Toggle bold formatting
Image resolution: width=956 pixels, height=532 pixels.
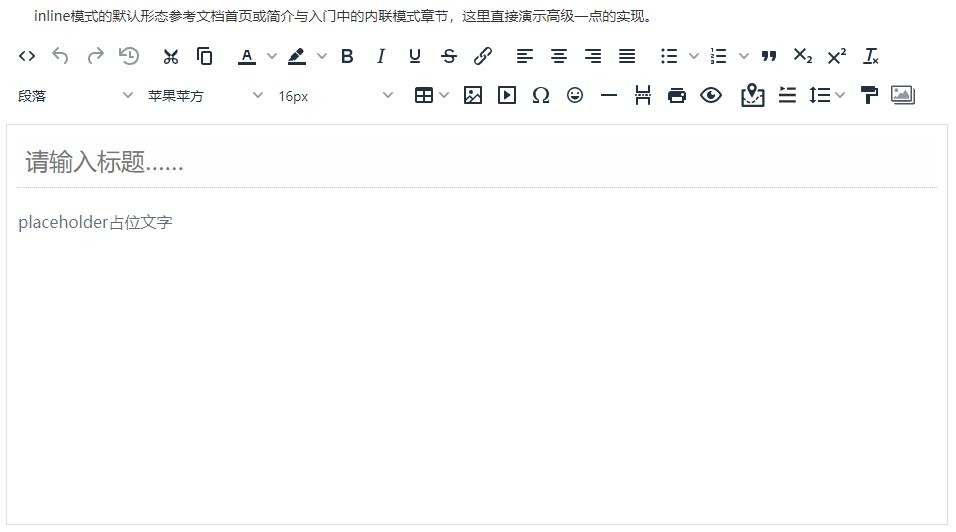coord(347,56)
